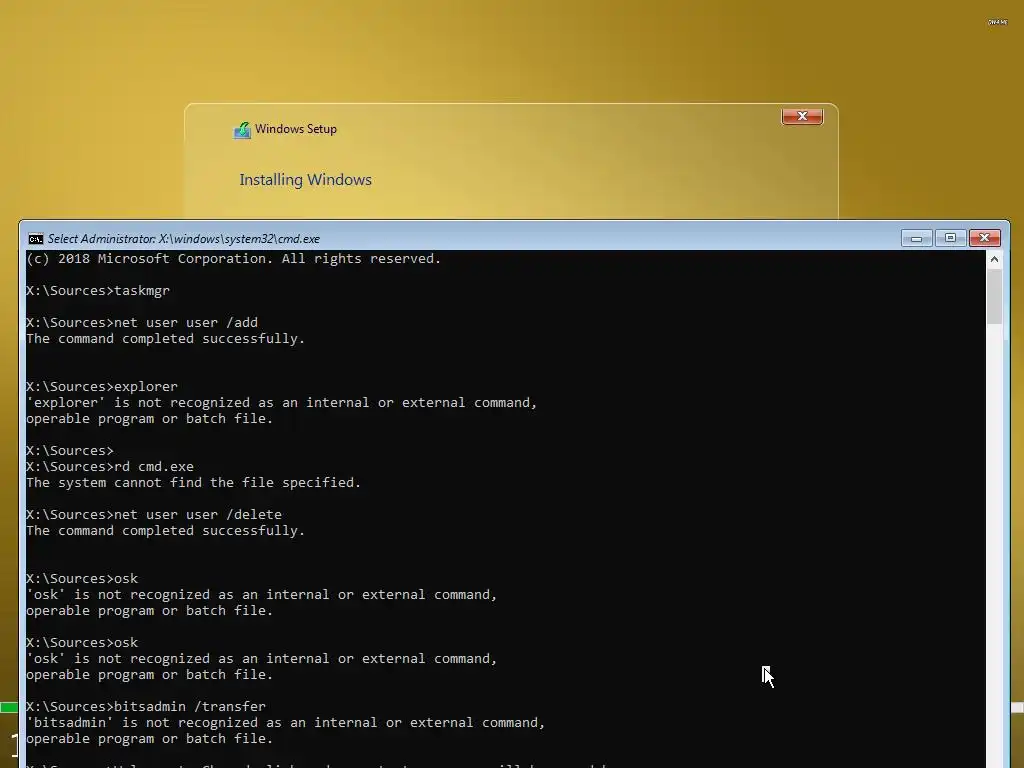Click the cmd title 'Select Administrator: X:\windows\system32\cmd.exe'
The height and width of the screenshot is (768, 1024).
pyautogui.click(x=184, y=239)
